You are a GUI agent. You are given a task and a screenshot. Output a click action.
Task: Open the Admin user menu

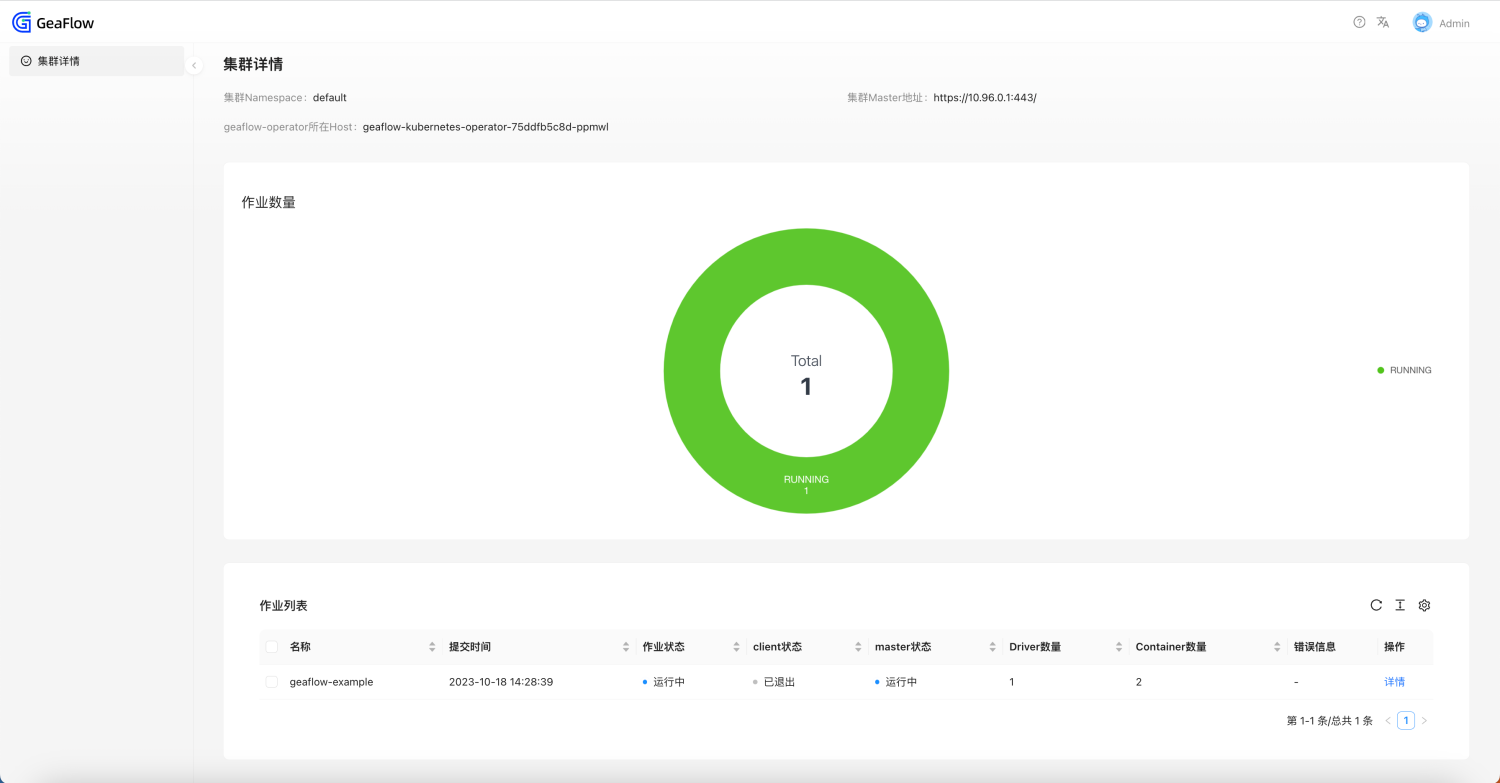1454,23
